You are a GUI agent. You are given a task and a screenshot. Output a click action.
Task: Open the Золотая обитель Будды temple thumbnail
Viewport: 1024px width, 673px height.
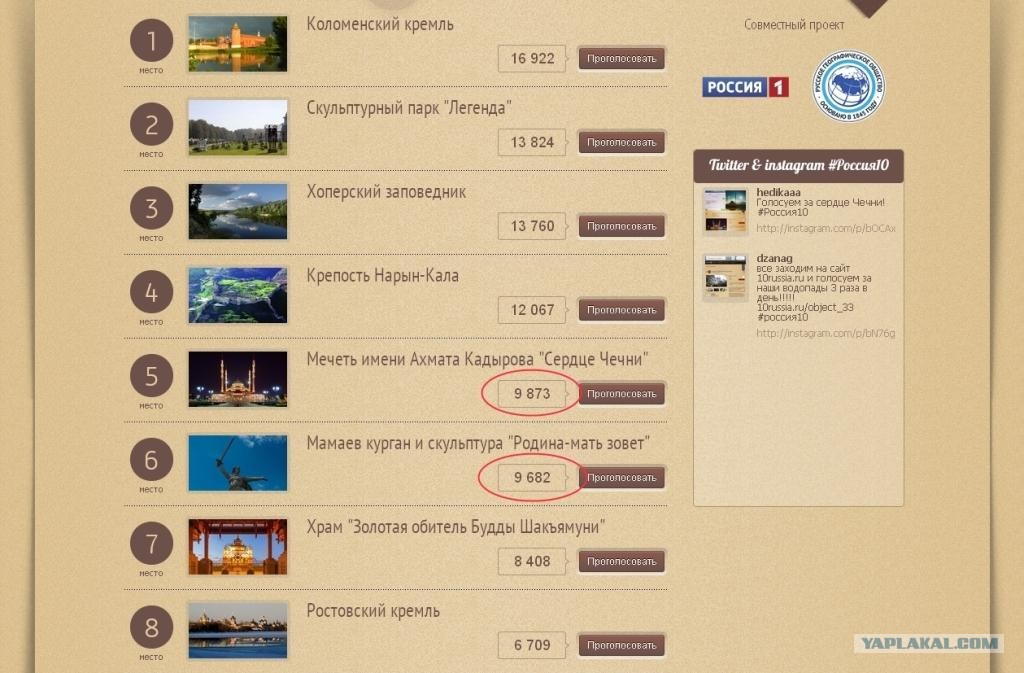pyautogui.click(x=238, y=547)
